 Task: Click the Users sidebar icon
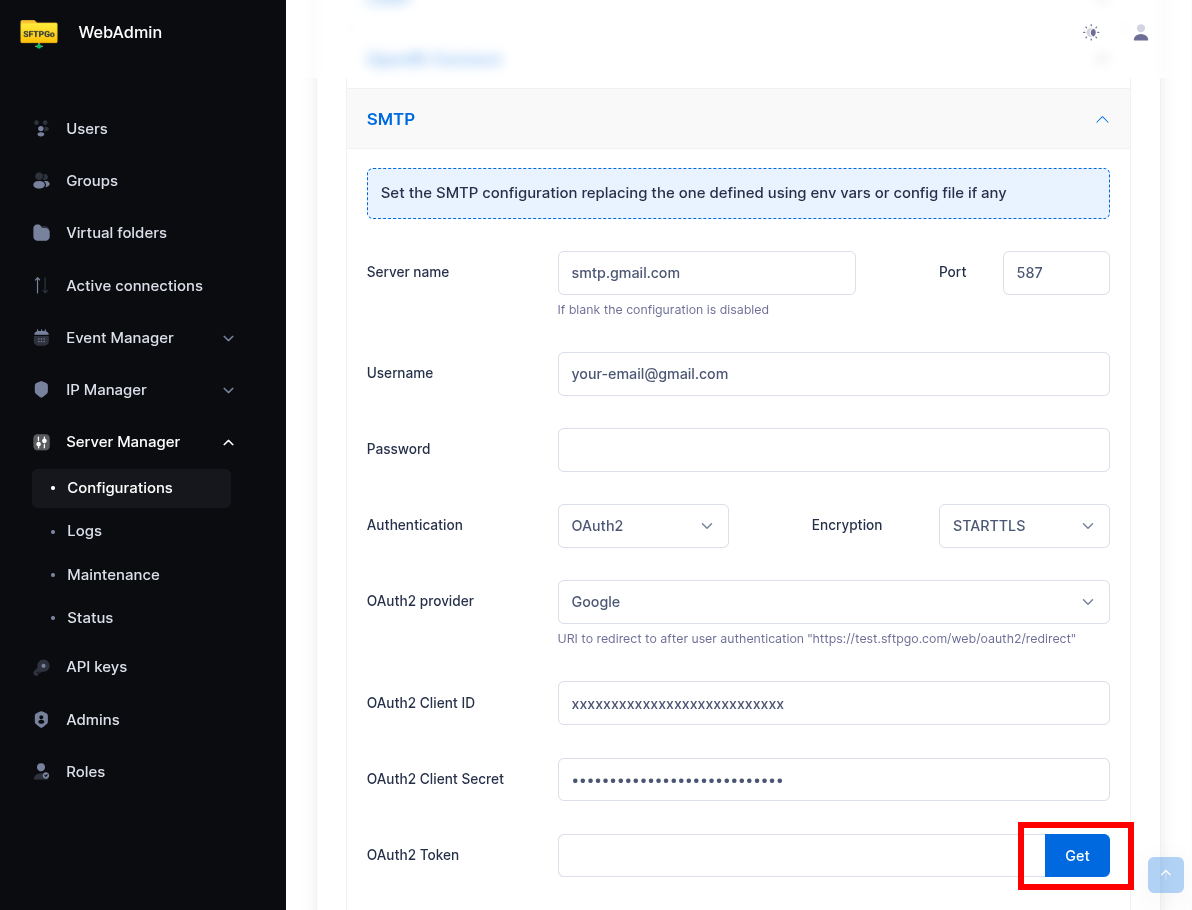tap(41, 129)
